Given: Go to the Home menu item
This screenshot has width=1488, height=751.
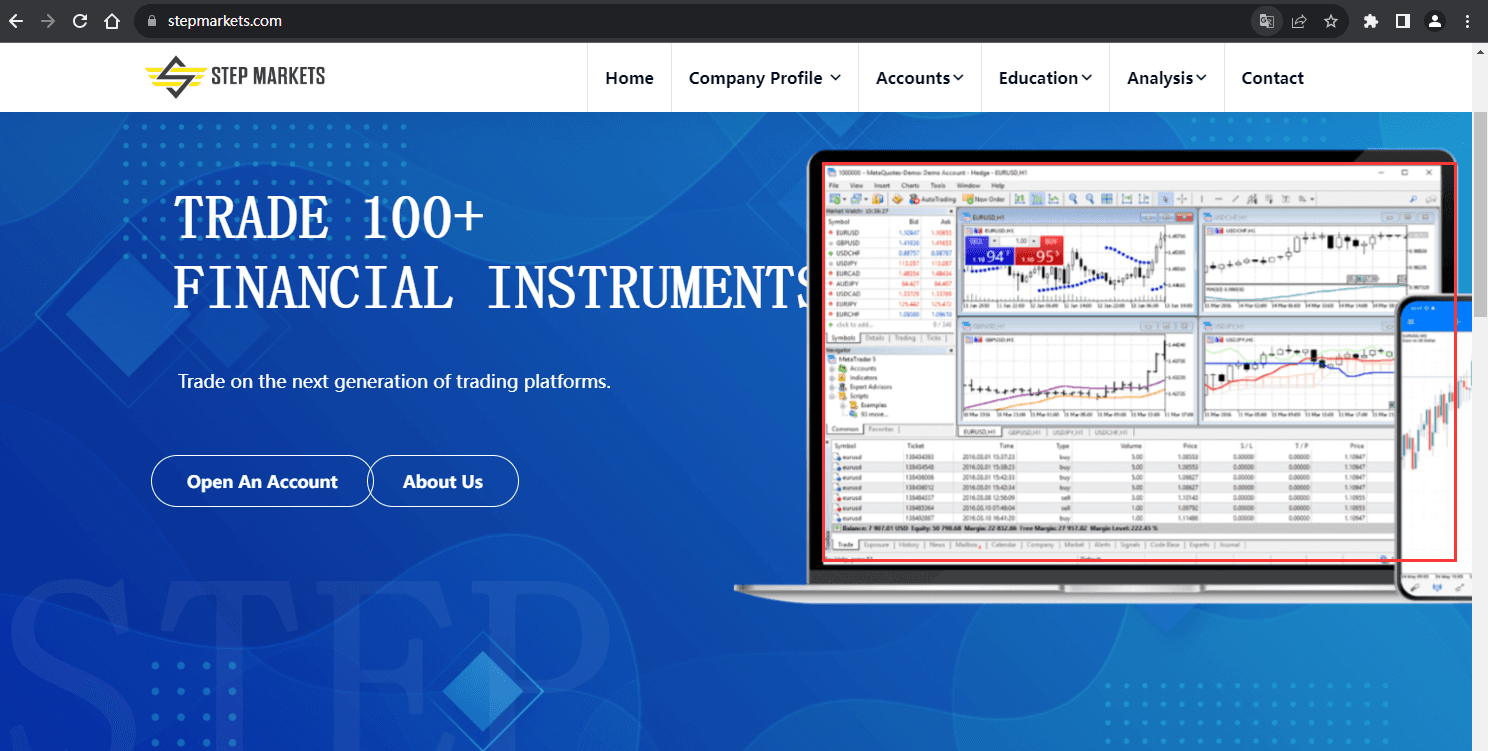Looking at the screenshot, I should click(x=629, y=78).
